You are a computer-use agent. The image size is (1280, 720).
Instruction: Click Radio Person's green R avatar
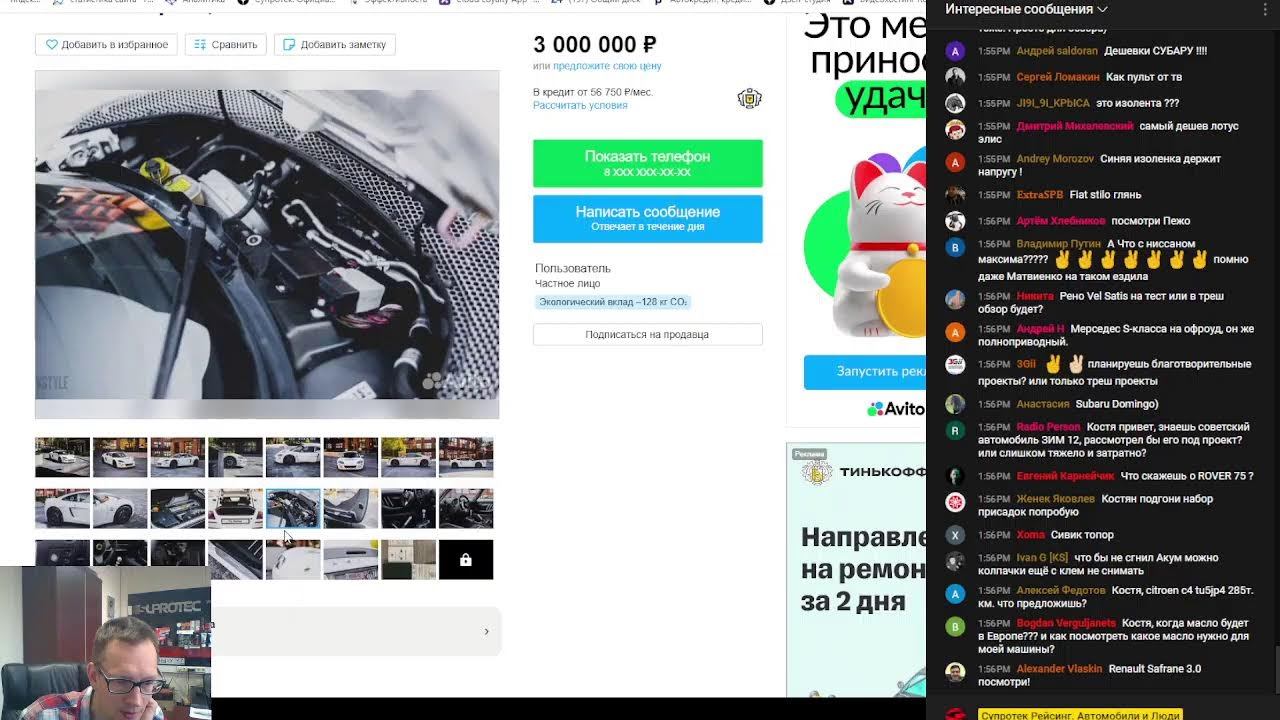click(x=955, y=430)
